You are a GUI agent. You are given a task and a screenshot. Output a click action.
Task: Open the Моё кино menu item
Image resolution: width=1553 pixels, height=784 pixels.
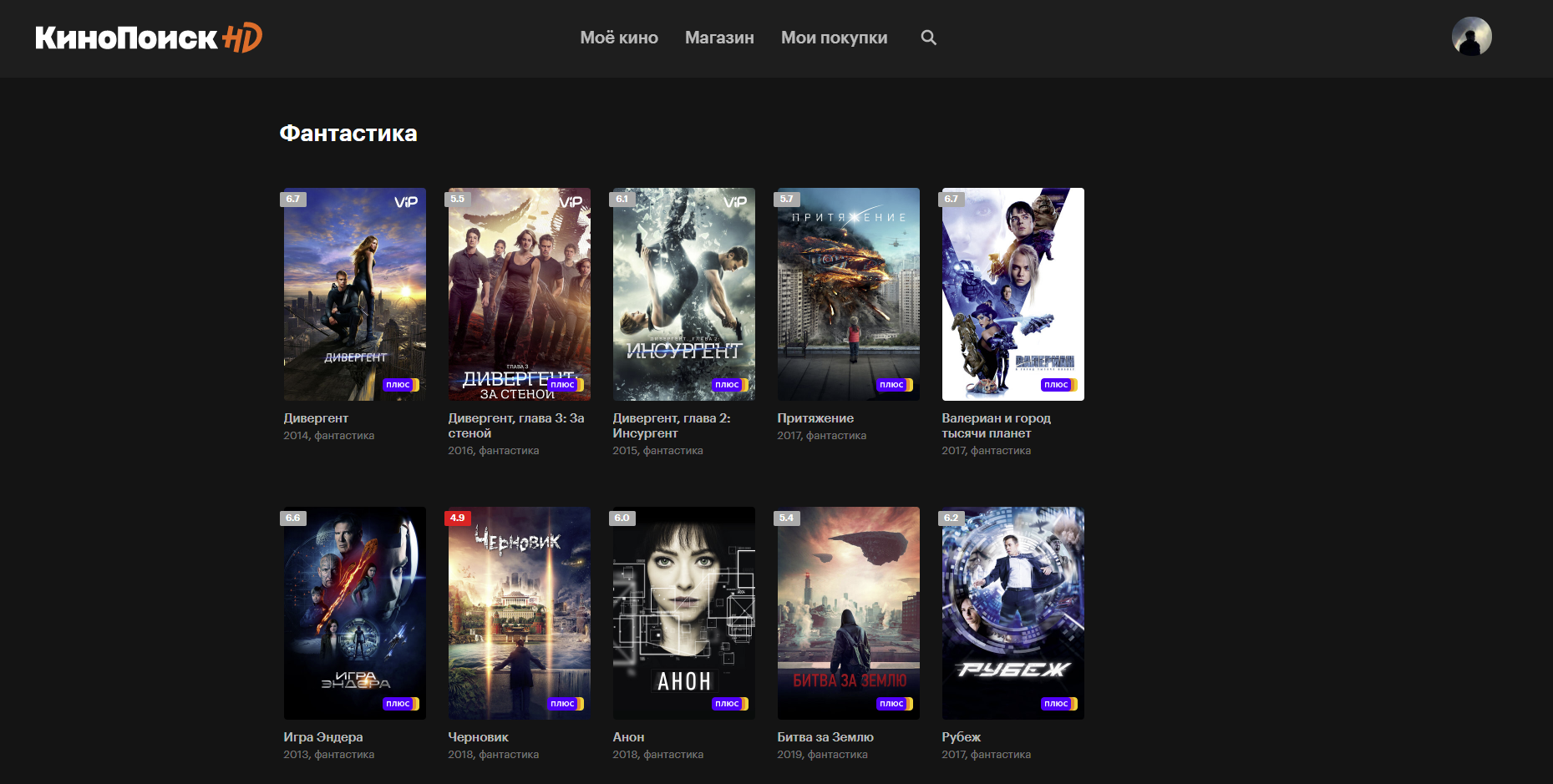(619, 38)
